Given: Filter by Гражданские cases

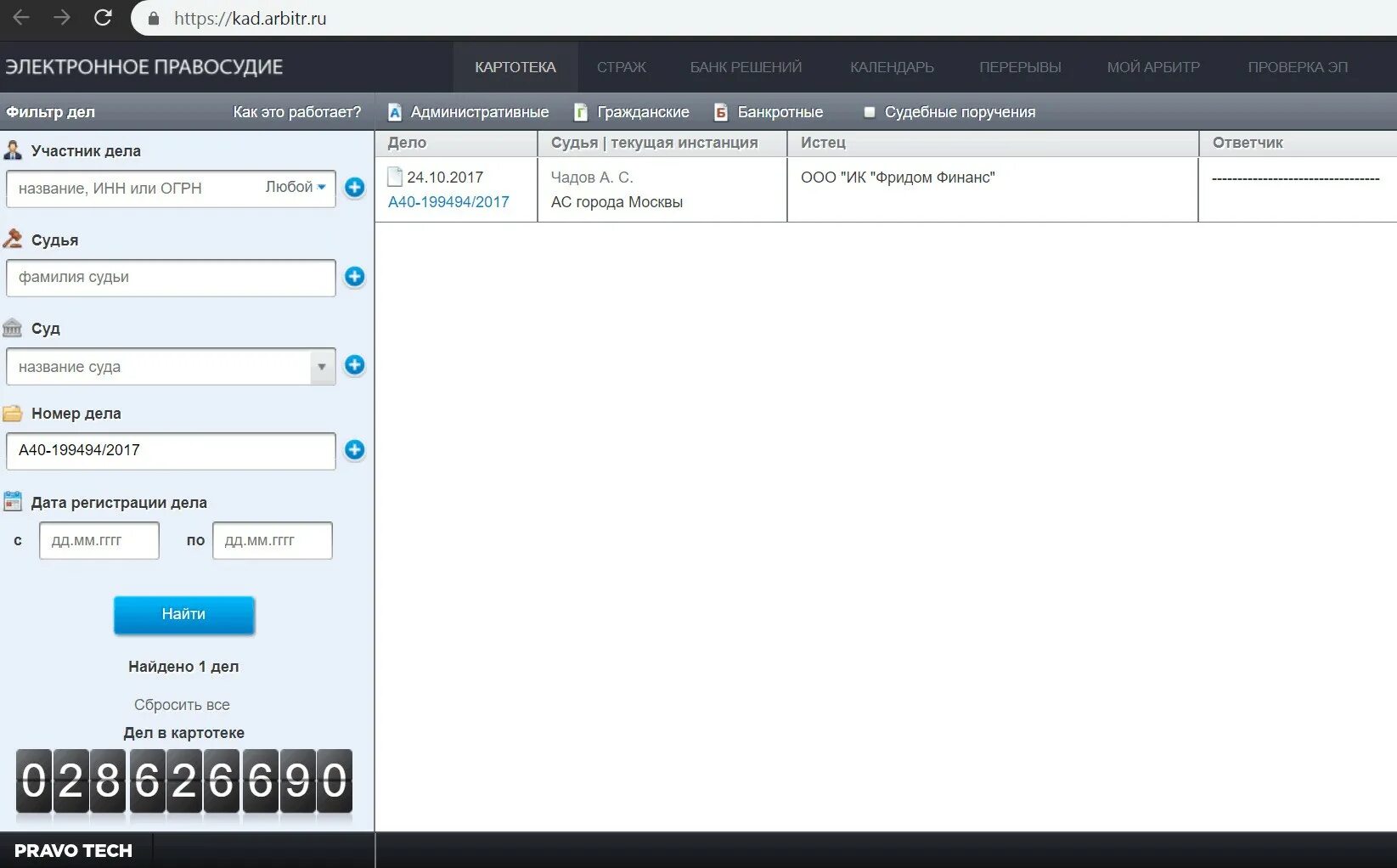Looking at the screenshot, I should coord(643,112).
